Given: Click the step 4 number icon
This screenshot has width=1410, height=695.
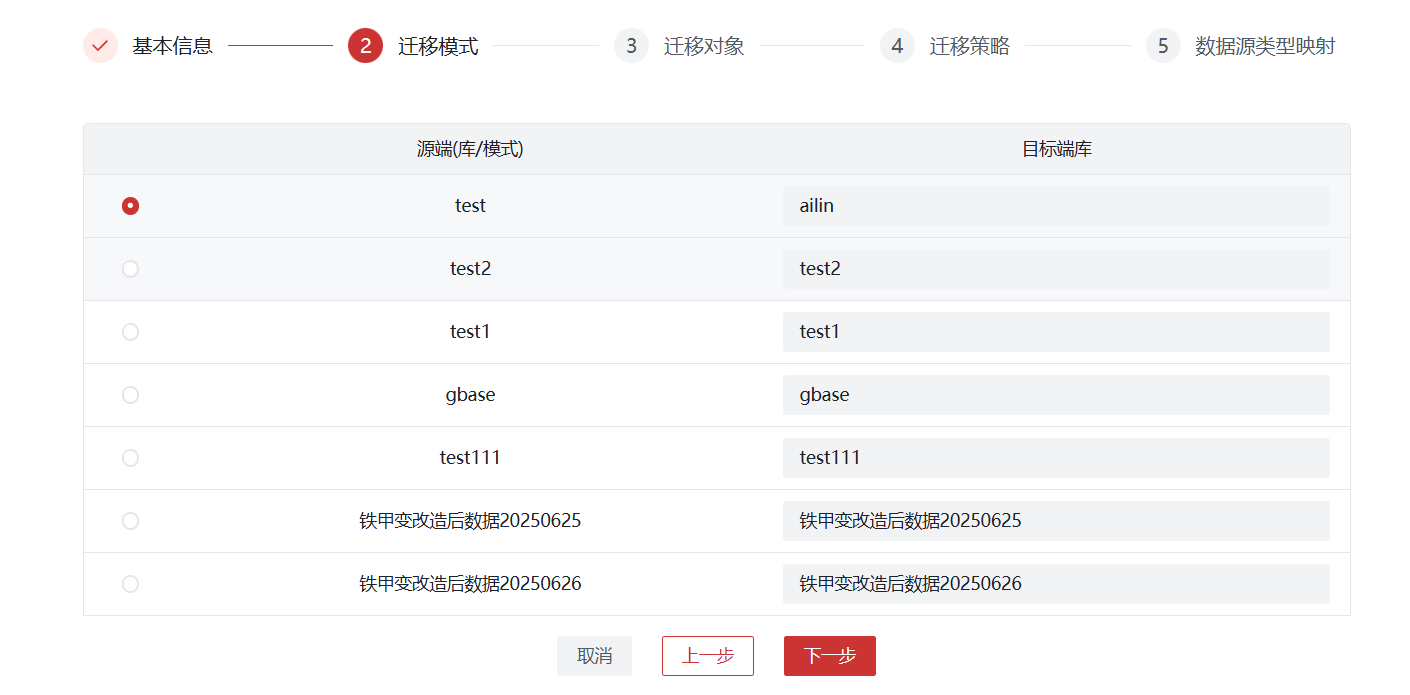Looking at the screenshot, I should 897,46.
